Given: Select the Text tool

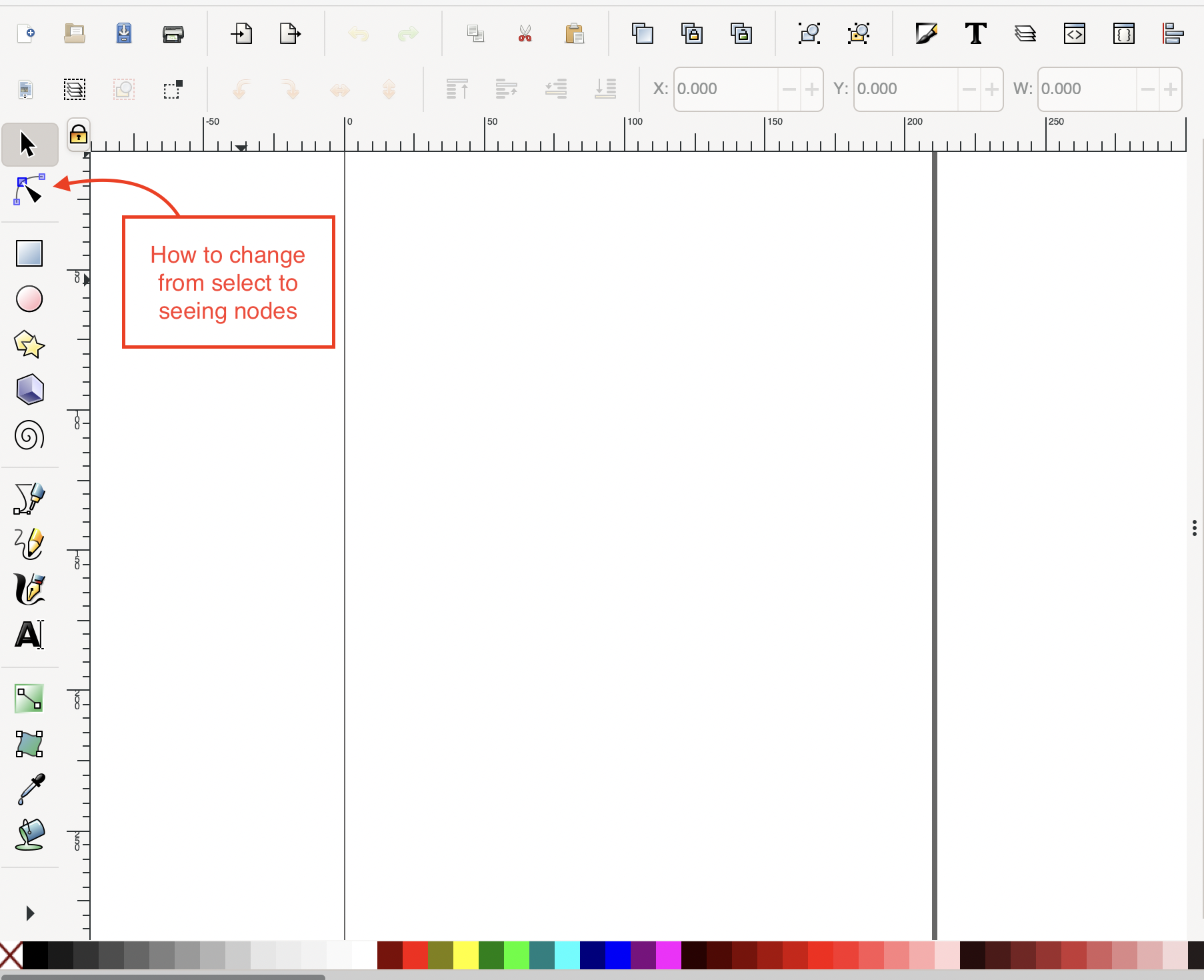Looking at the screenshot, I should click(x=27, y=634).
